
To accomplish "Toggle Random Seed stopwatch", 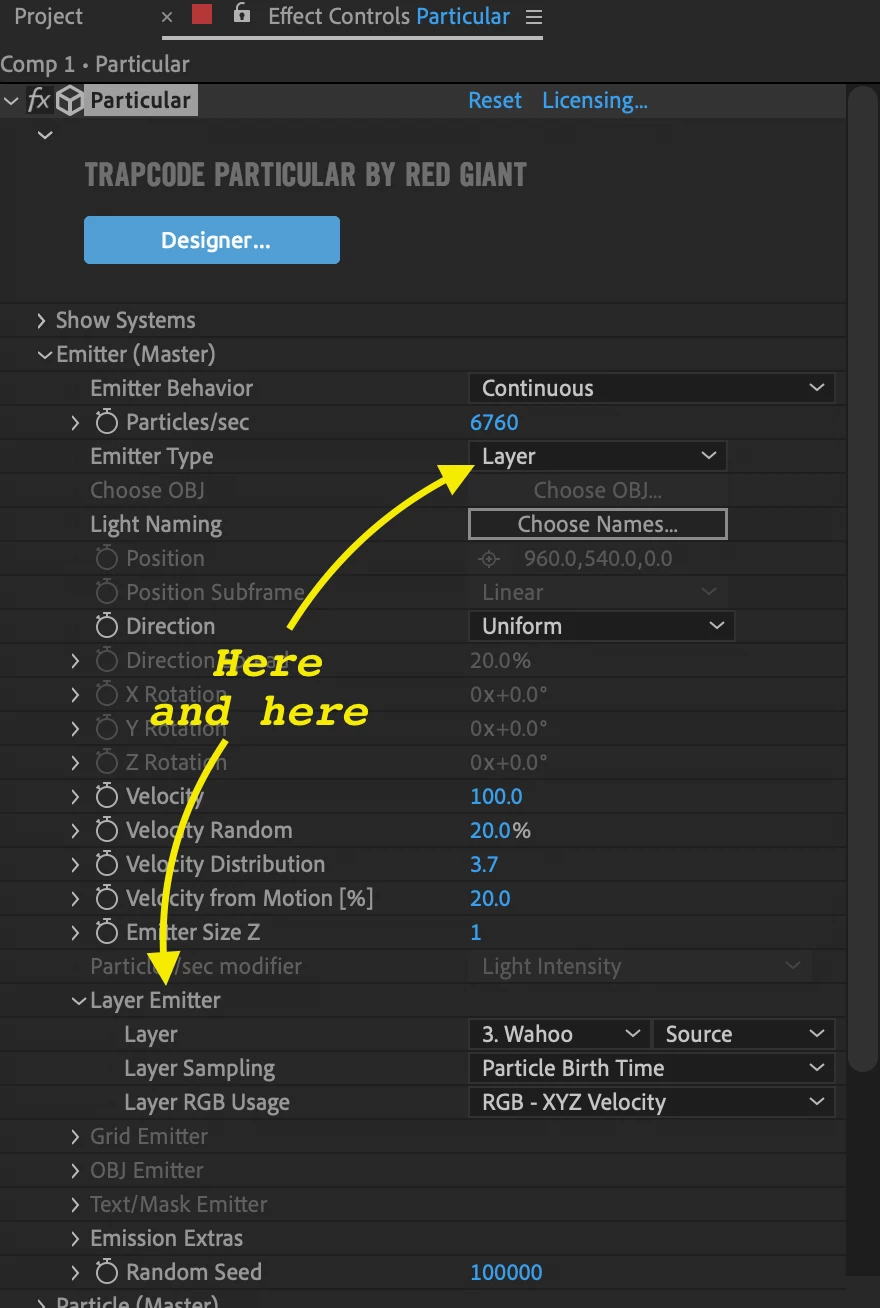I will pos(107,1272).
